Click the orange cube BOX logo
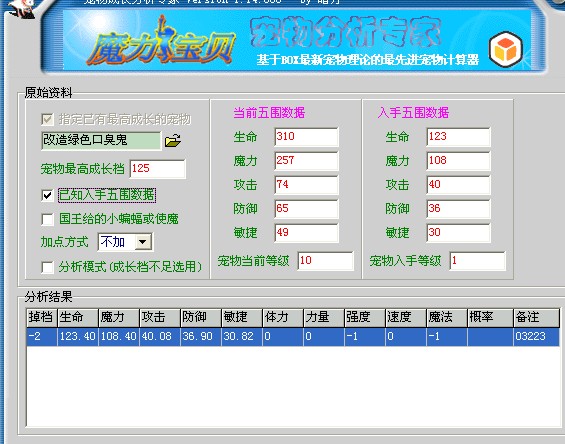This screenshot has height=444, width=565. (506, 49)
